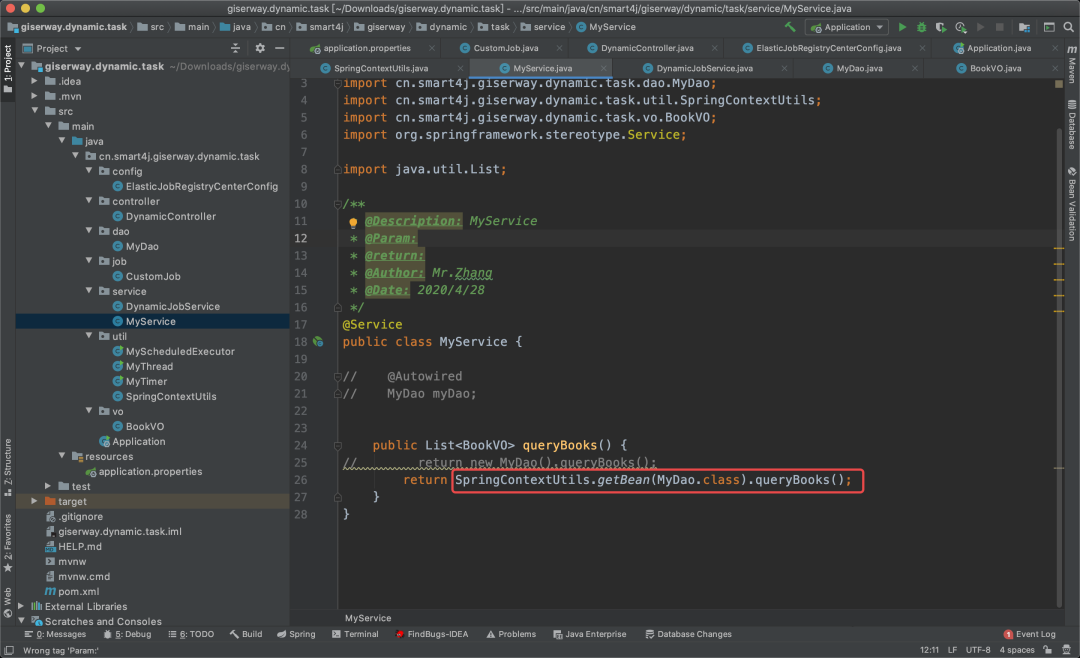Build the project with the hammer icon
This screenshot has height=658, width=1080.
point(790,27)
